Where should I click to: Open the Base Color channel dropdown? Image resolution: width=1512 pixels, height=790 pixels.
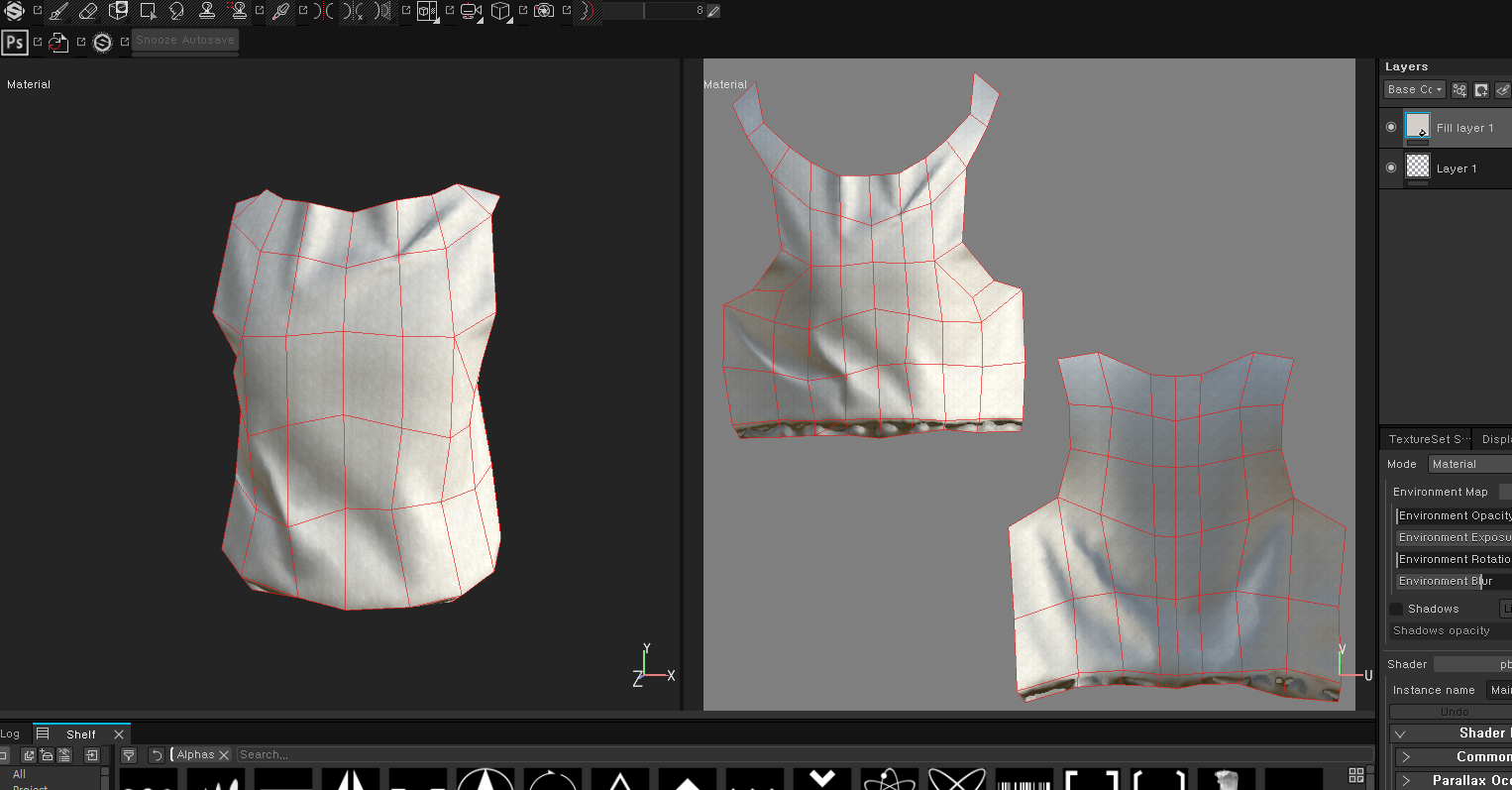(1414, 89)
